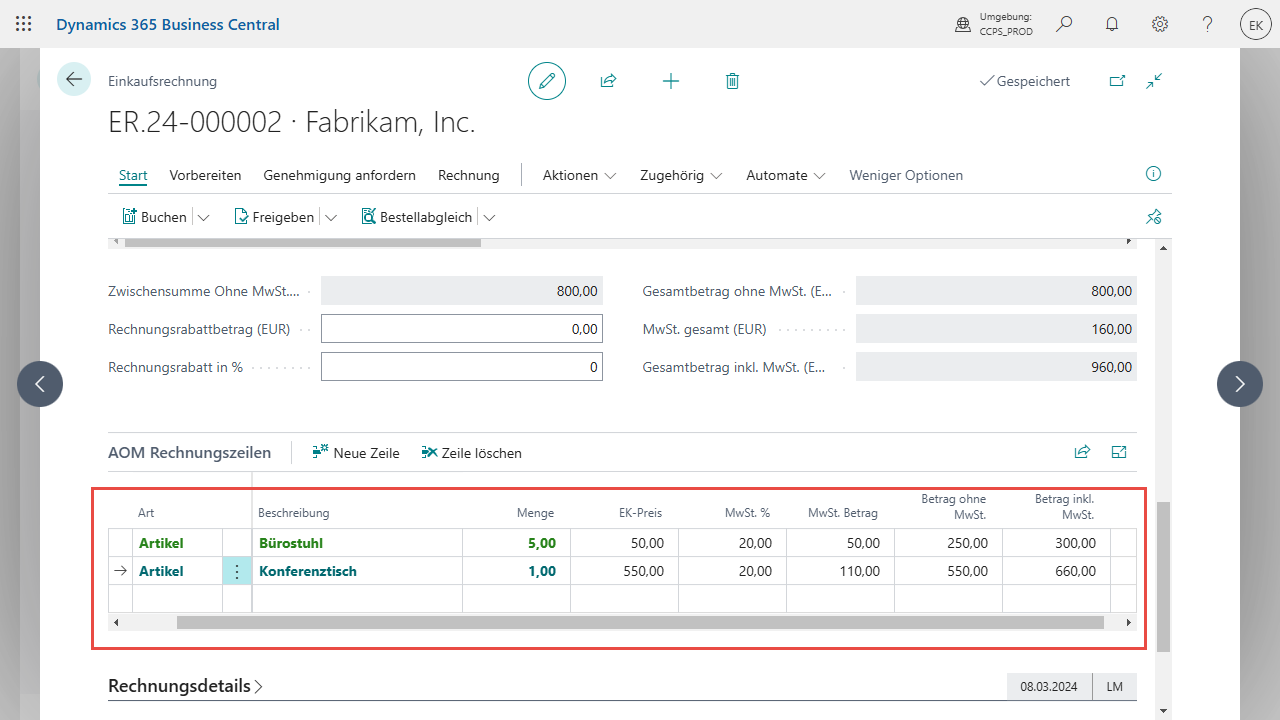The width and height of the screenshot is (1280, 720).
Task: Open the Zugehörig dropdown menu
Action: 680,175
